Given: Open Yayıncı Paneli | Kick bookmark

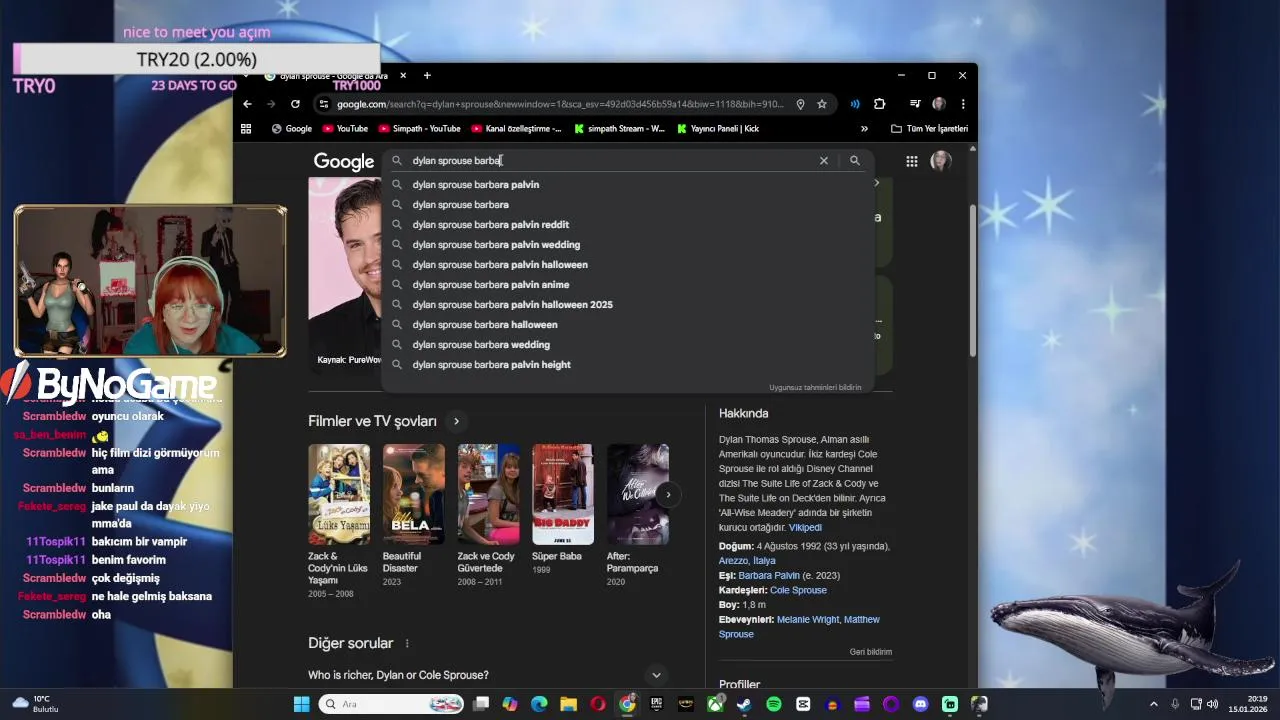Looking at the screenshot, I should tap(718, 128).
